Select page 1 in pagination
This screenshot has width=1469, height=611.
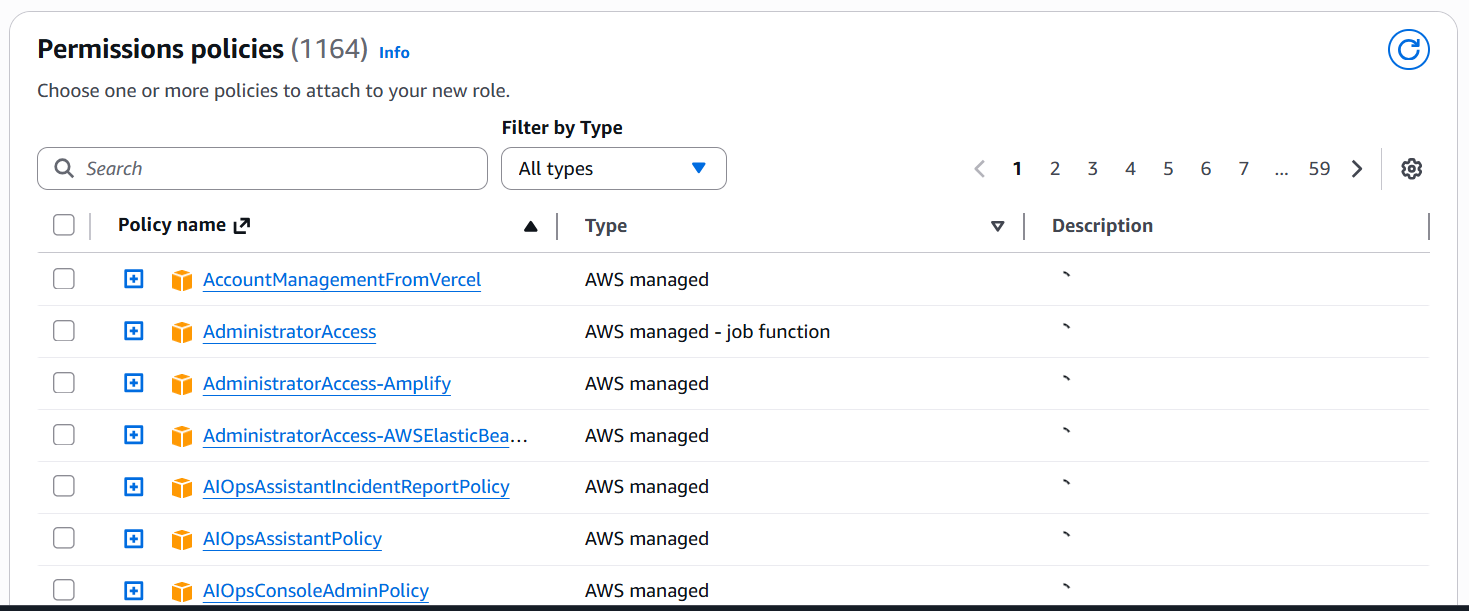[1017, 169]
